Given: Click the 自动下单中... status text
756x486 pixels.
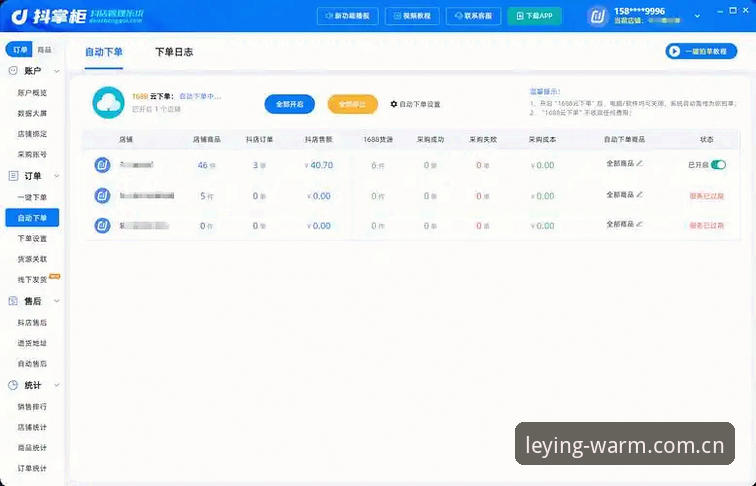Looking at the screenshot, I should pyautogui.click(x=200, y=96).
